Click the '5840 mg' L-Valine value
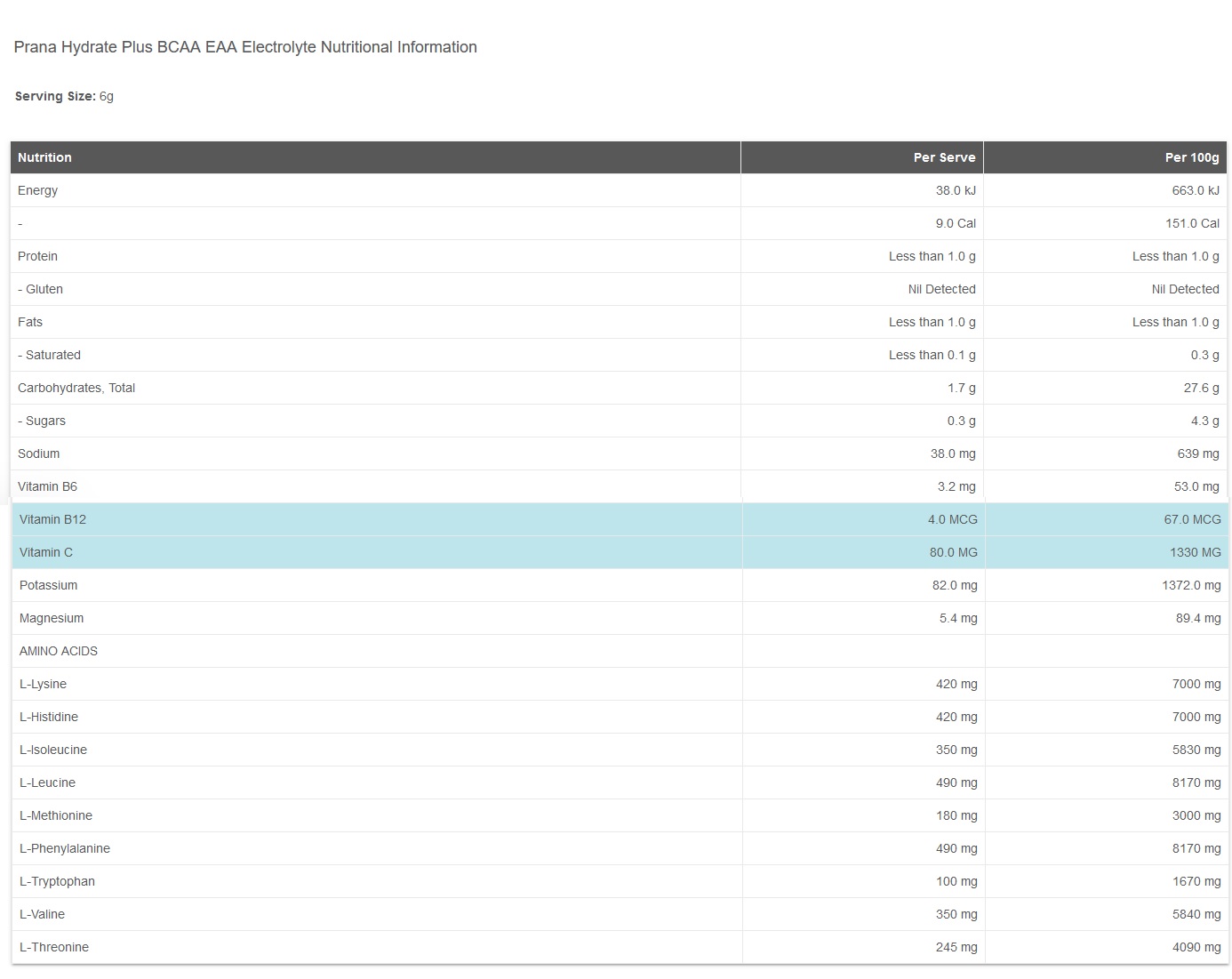Viewport: 1232px width, 979px height. click(1196, 914)
